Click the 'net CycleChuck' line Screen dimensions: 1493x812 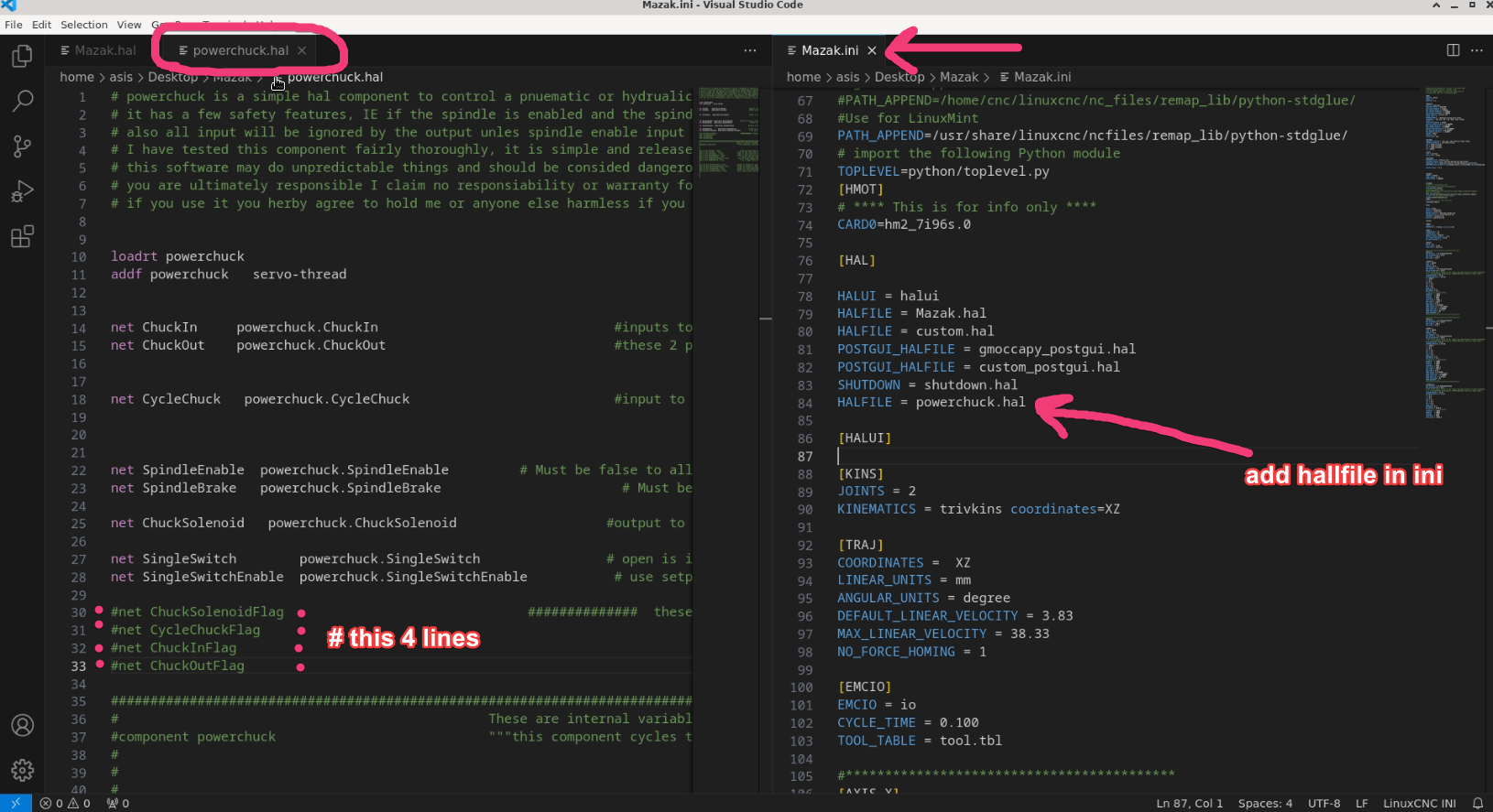(259, 399)
